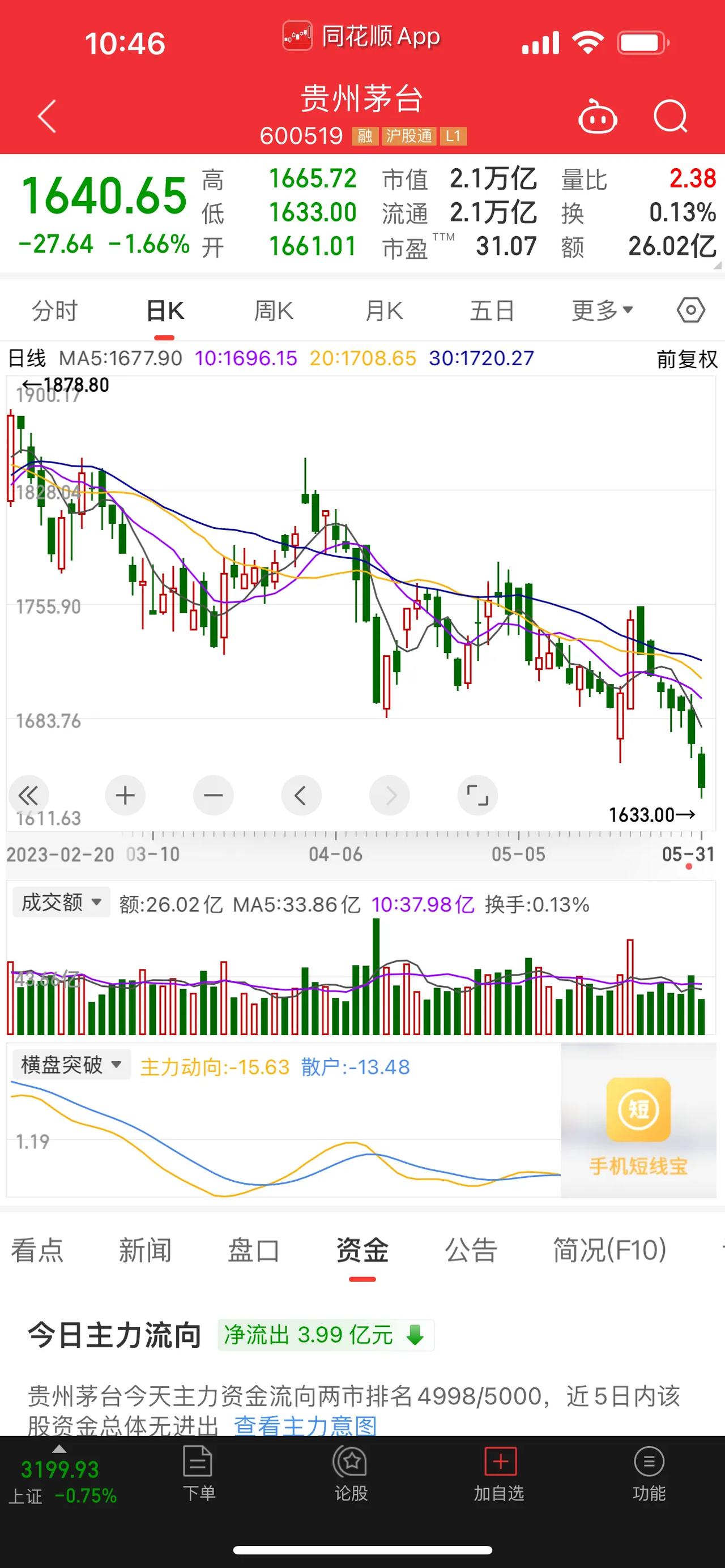Image resolution: width=725 pixels, height=1568 pixels.
Task: Expand the quote details corner triangle
Action: coord(717,266)
